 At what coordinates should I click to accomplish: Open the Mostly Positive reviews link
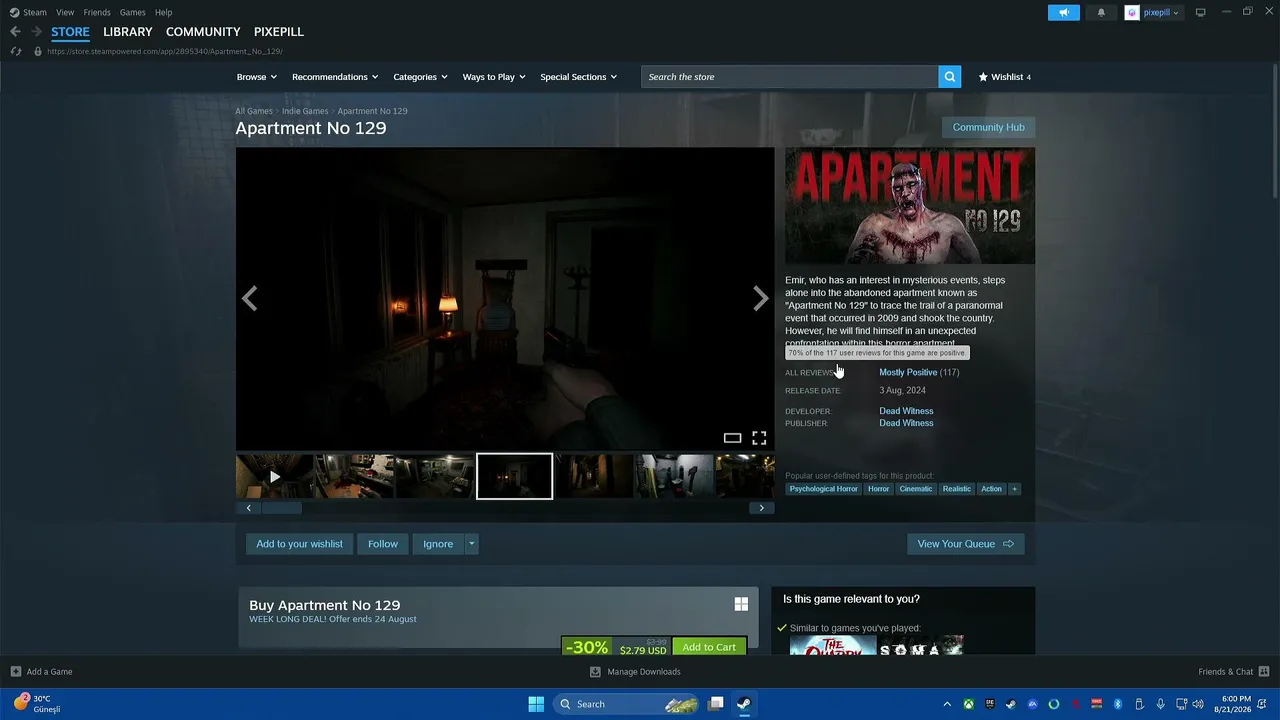[908, 372]
